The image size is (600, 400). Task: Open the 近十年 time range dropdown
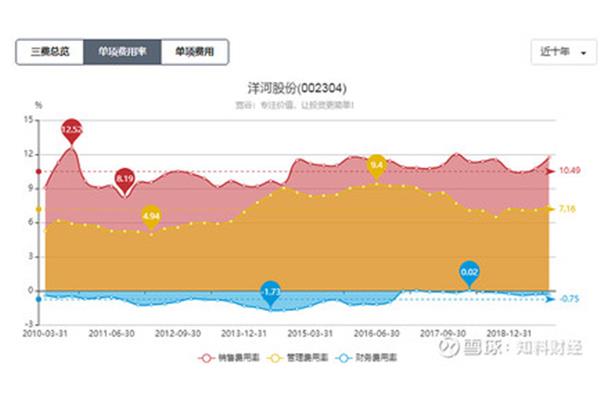563,52
